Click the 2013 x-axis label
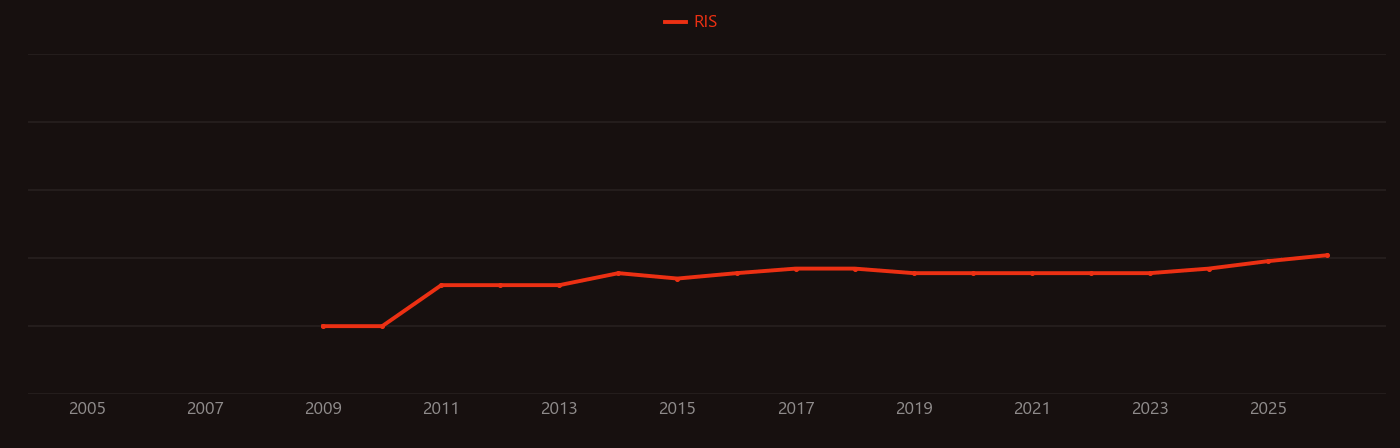 point(559,409)
